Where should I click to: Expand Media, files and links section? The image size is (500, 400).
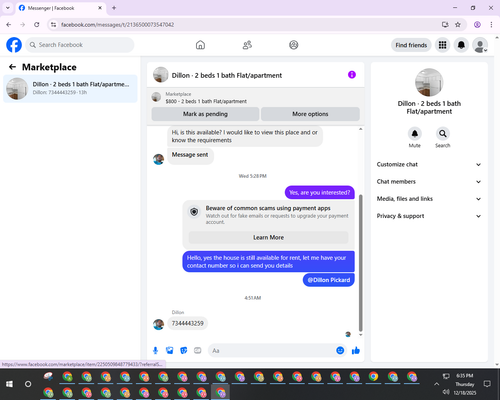[429, 199]
